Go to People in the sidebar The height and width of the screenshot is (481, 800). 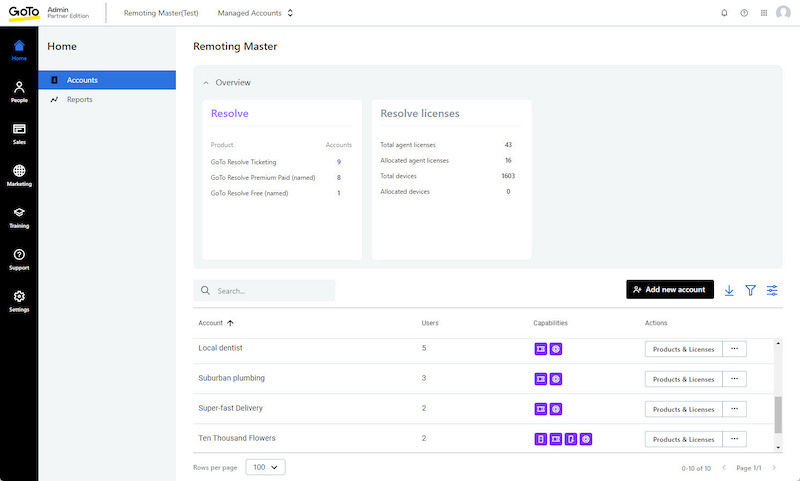coord(19,91)
